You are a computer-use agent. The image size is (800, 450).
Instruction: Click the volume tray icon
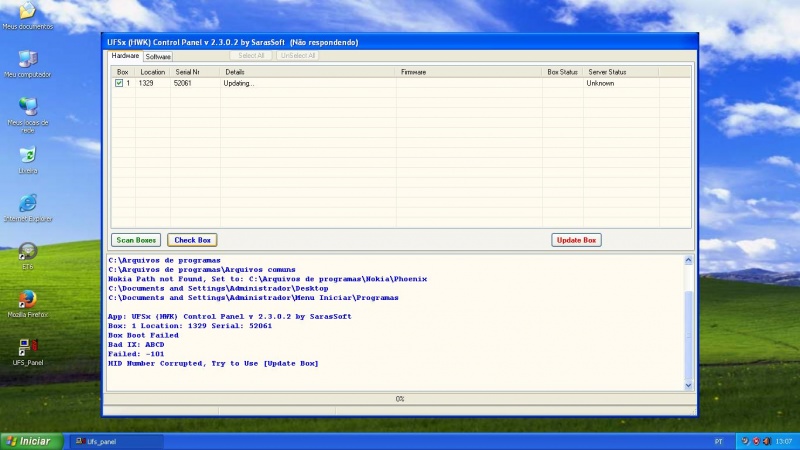pyautogui.click(x=766, y=441)
